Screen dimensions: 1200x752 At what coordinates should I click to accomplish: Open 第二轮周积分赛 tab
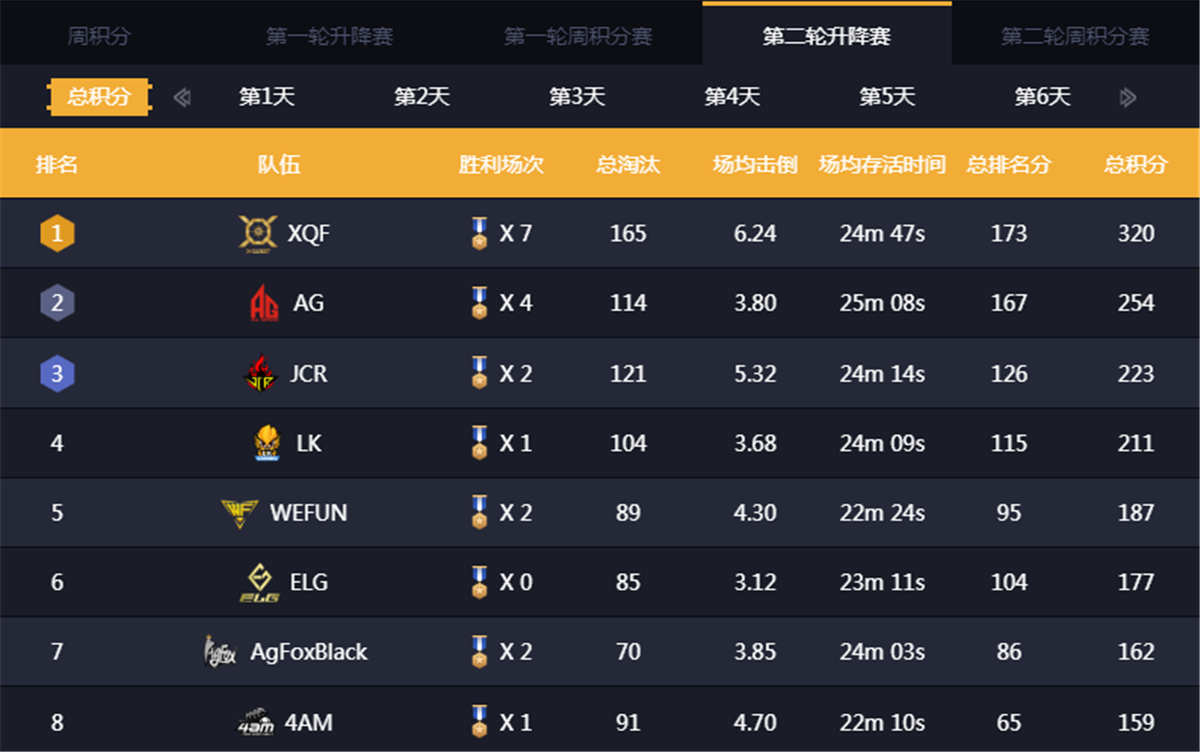coord(1076,37)
